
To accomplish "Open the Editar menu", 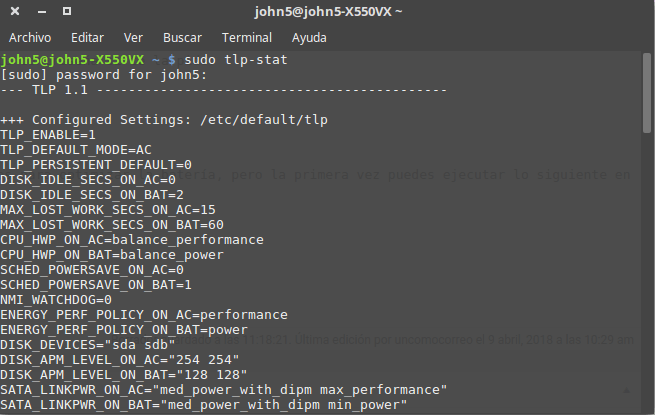I will (87, 38).
